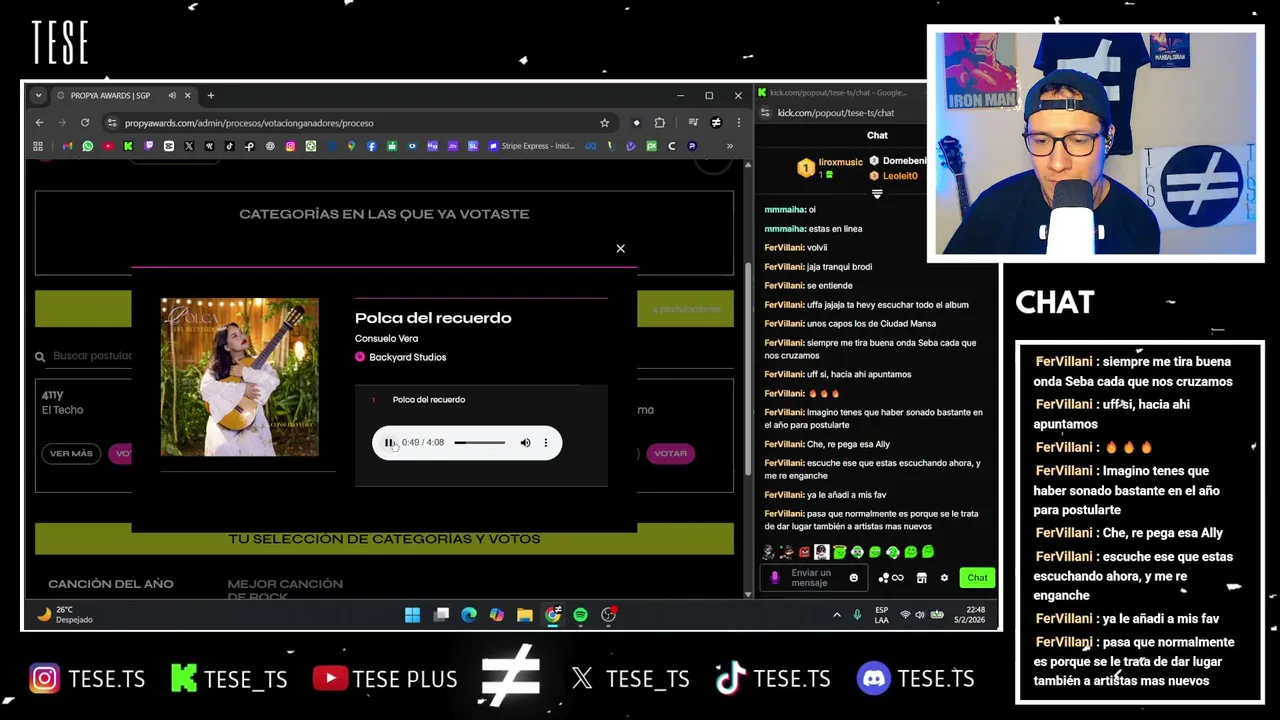Open the media control icon in Chrome toolbar
Viewport: 1280px width, 720px height.
(693, 122)
